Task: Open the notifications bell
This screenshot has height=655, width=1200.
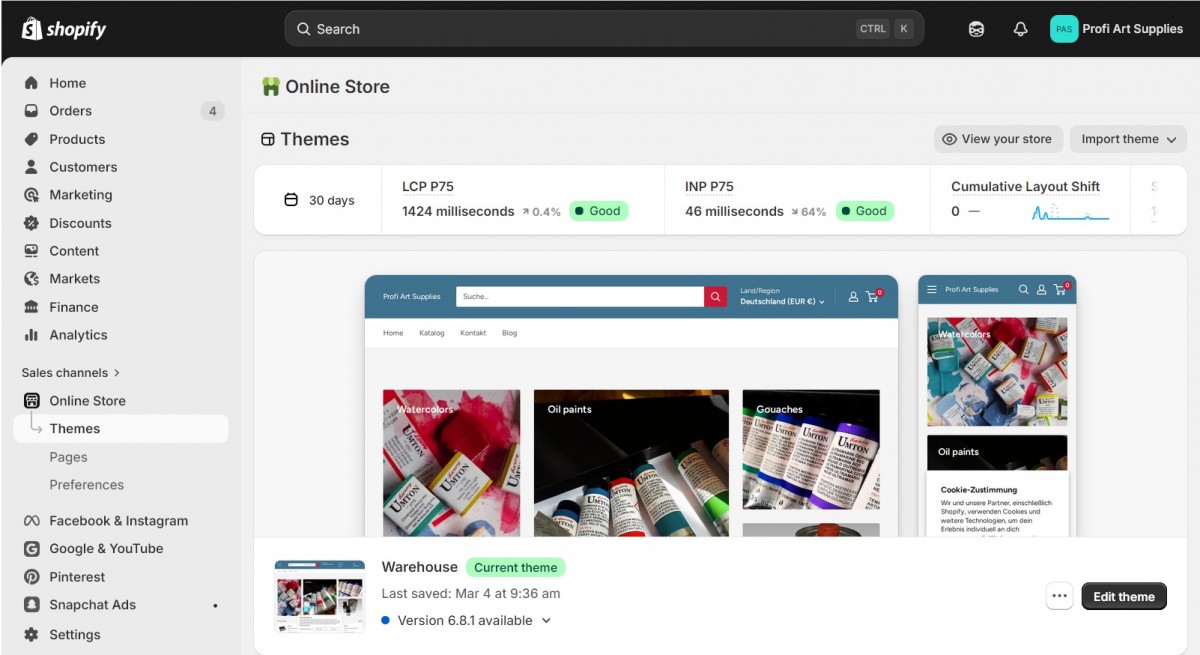Action: (x=1020, y=29)
